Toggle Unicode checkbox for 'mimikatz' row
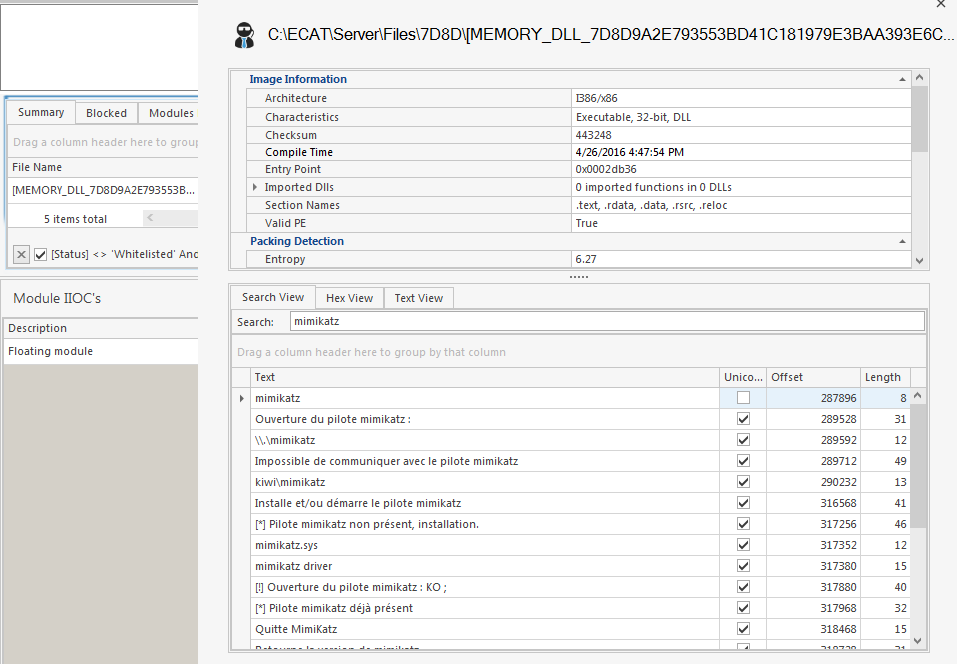This screenshot has height=664, width=957. pyautogui.click(x=743, y=398)
